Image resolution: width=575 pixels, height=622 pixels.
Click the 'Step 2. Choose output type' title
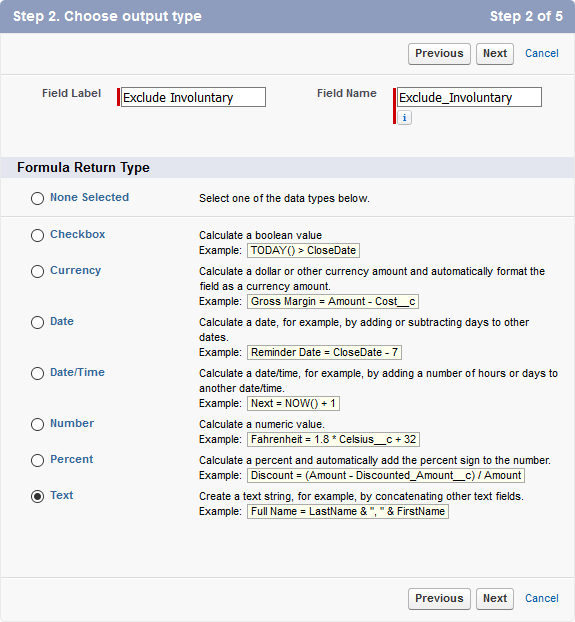coord(107,16)
